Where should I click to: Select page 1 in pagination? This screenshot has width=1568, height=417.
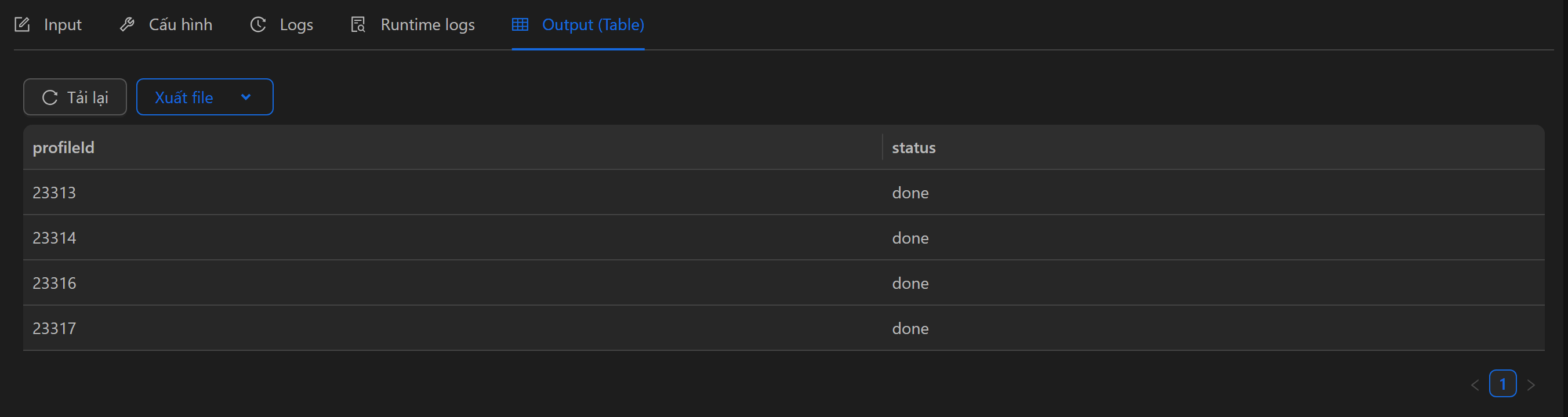(1502, 384)
